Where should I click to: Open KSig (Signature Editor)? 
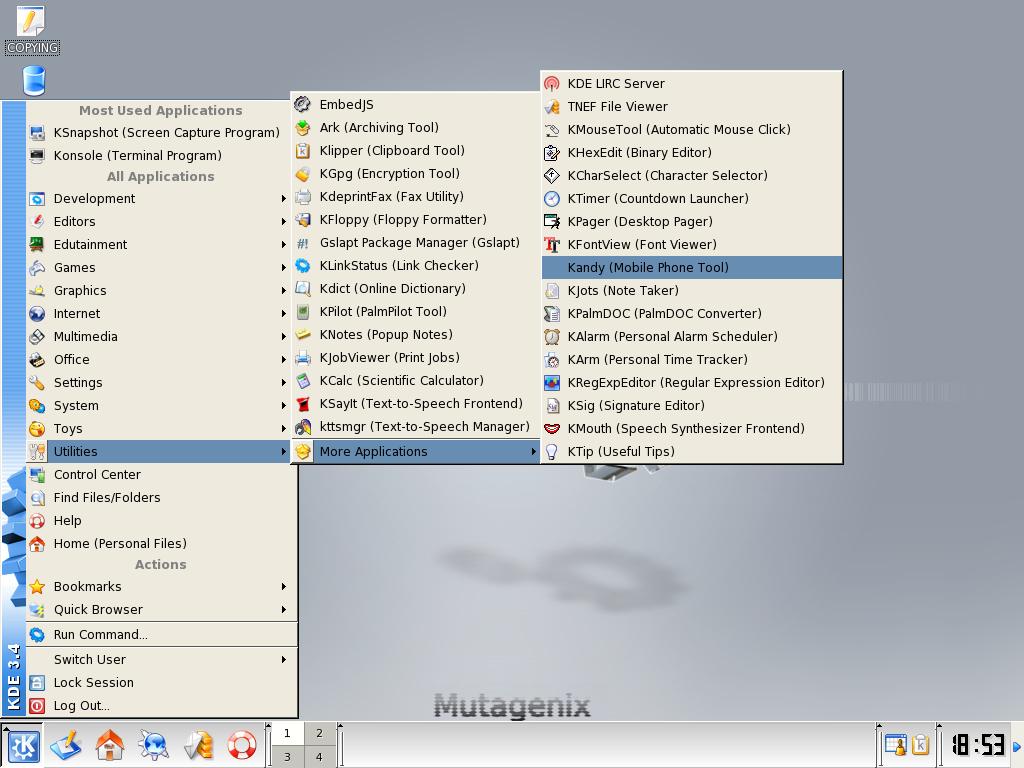tap(692, 406)
